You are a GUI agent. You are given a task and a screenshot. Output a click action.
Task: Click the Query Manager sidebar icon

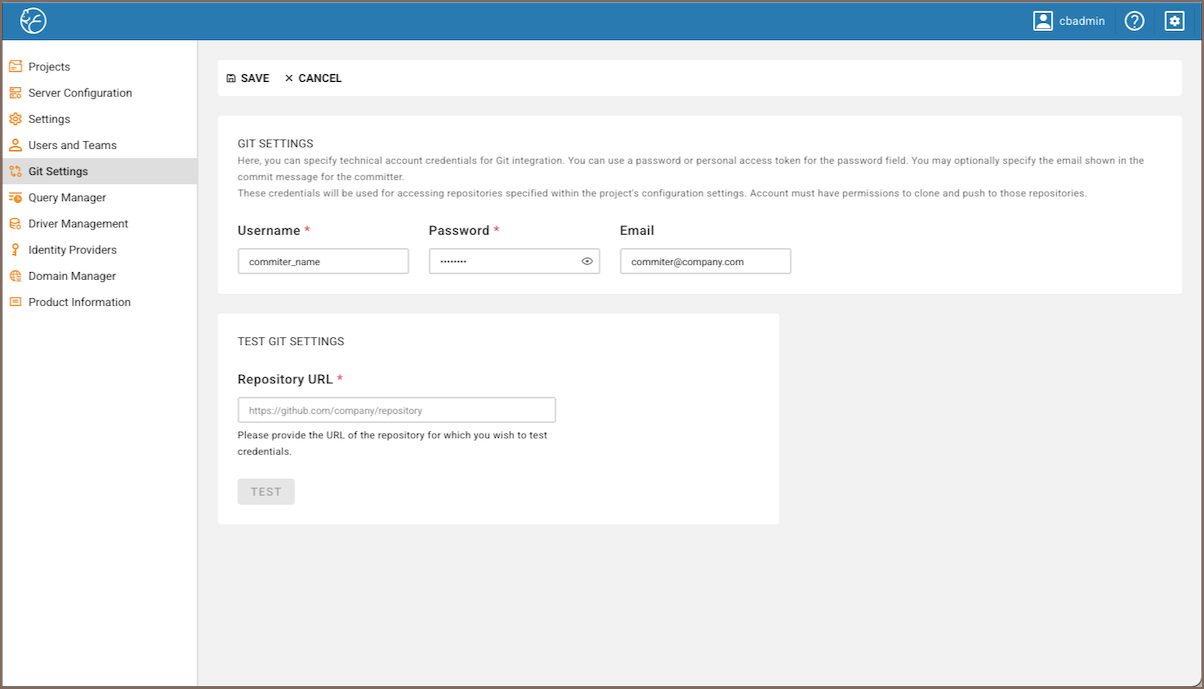[x=15, y=198]
